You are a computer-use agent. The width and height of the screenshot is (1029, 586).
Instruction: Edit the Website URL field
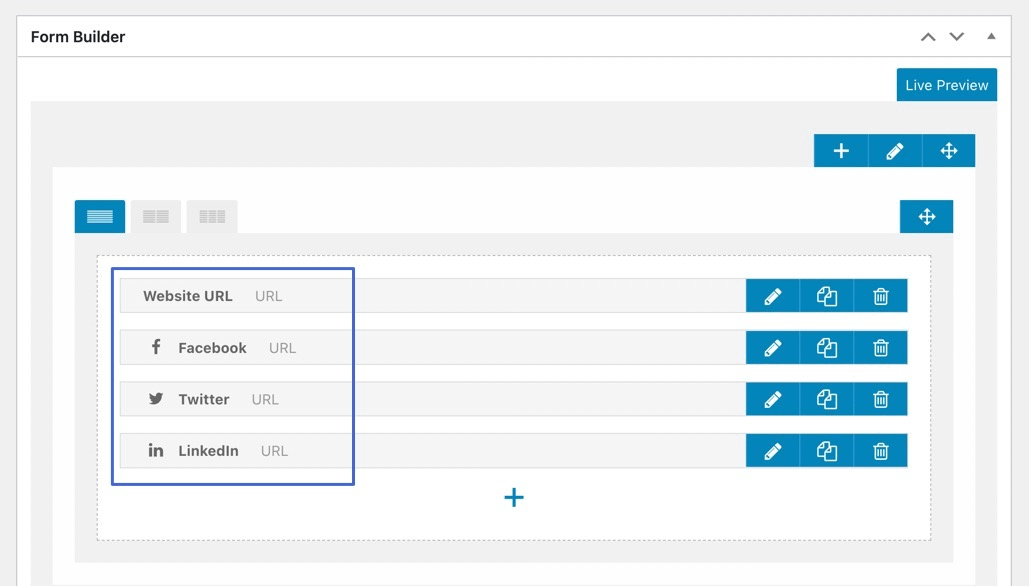click(773, 295)
